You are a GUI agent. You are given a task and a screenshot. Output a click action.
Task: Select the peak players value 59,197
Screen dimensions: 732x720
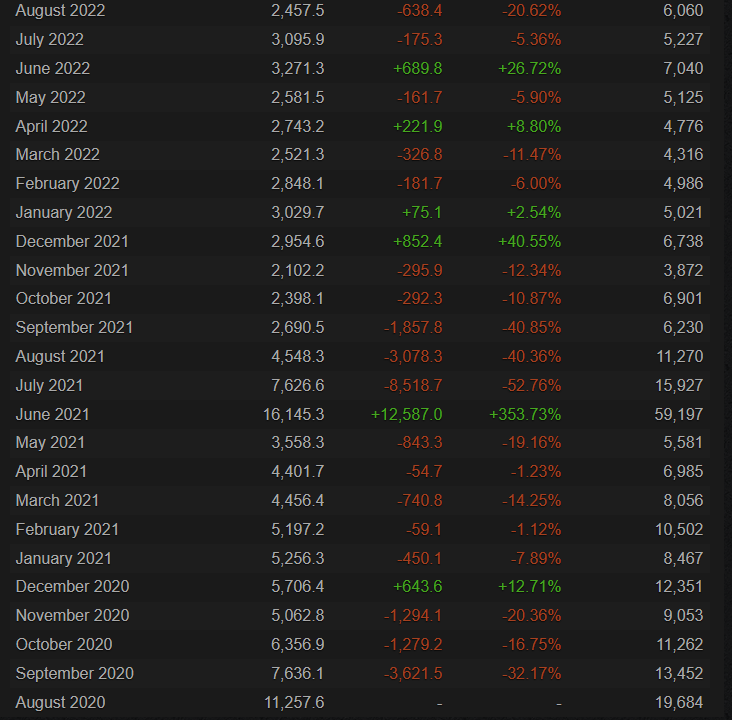tap(679, 414)
